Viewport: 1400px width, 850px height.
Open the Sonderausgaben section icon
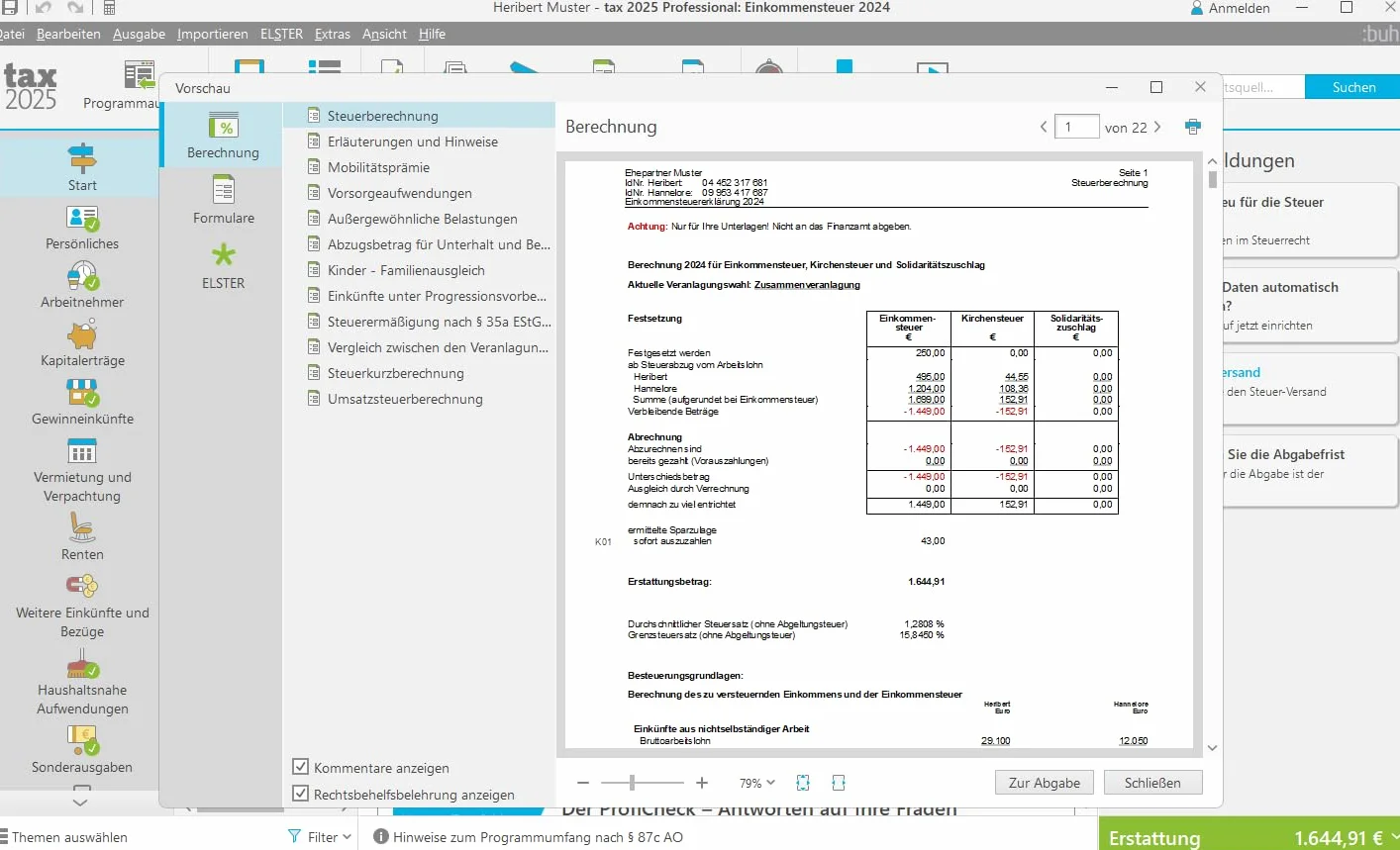pos(82,740)
